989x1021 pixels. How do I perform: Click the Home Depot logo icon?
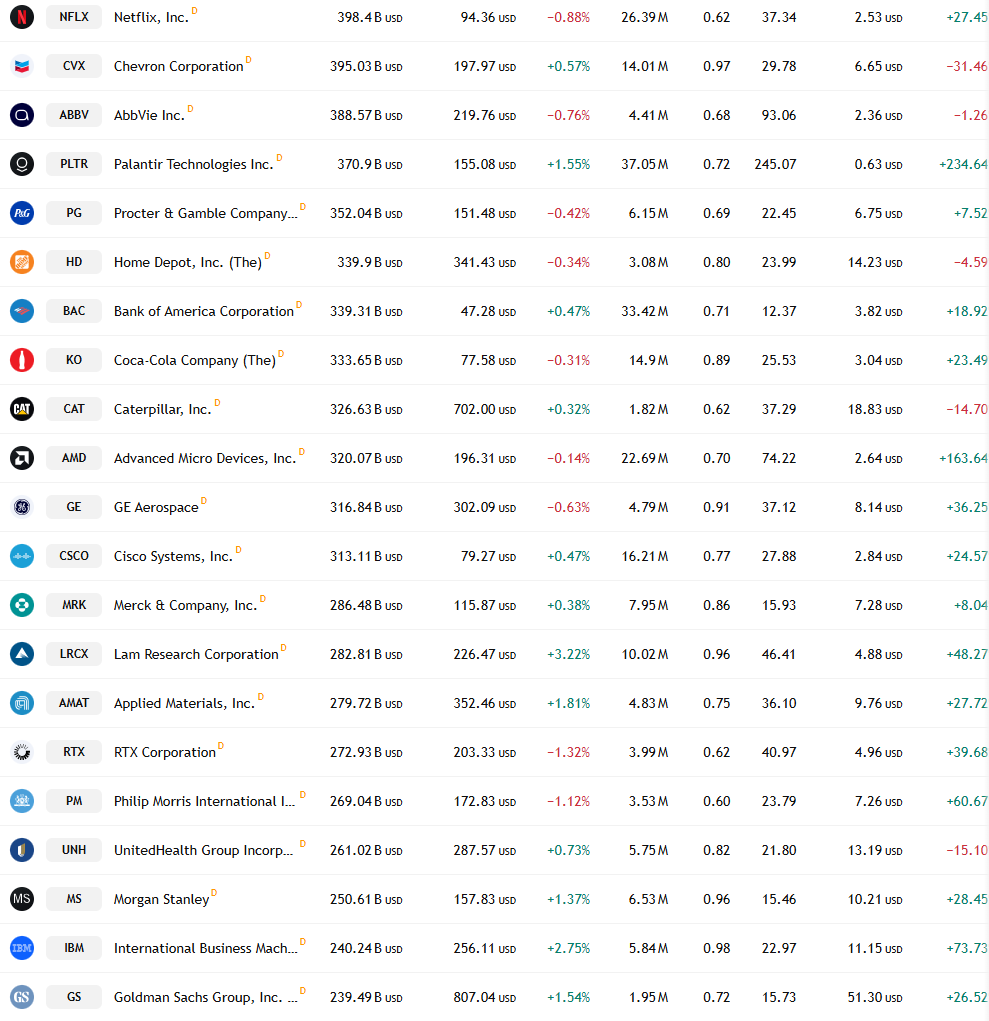tap(21, 262)
